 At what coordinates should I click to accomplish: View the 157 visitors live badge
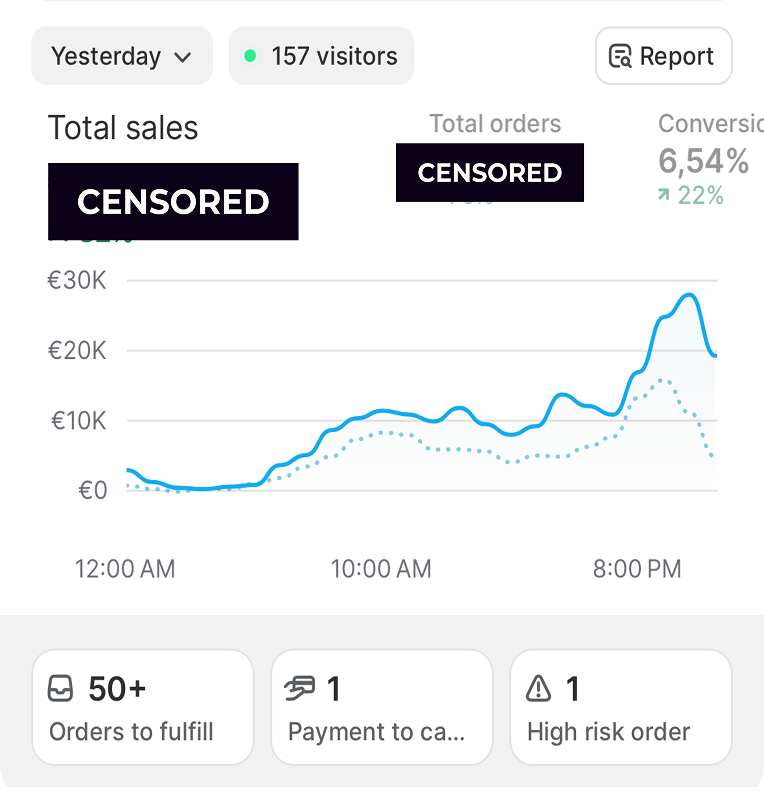click(321, 56)
